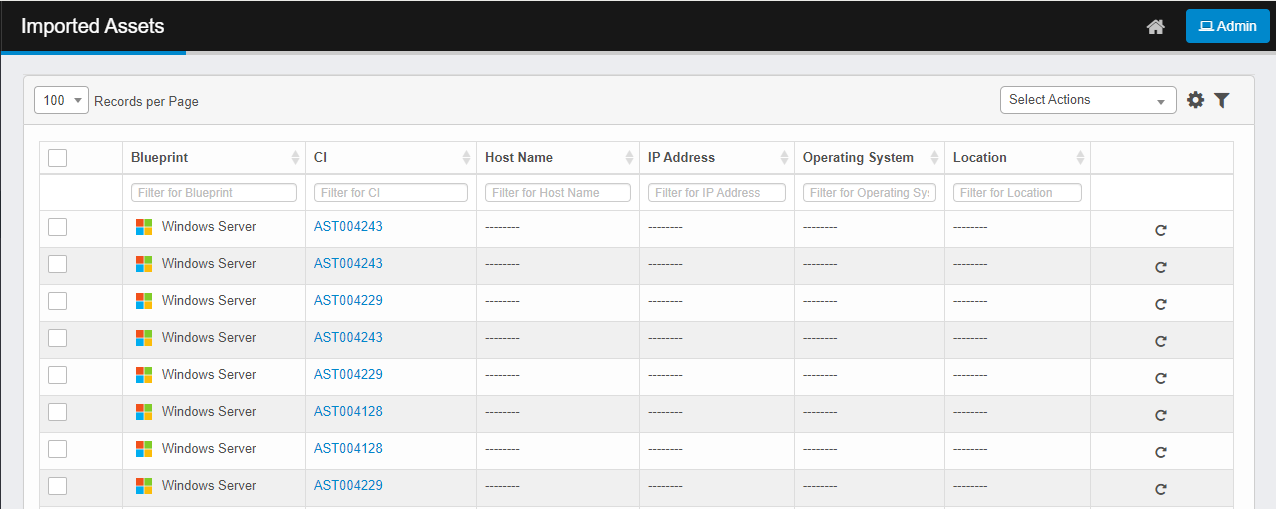The image size is (1276, 509).
Task: Check the first asset row checkbox
Action: (58, 227)
